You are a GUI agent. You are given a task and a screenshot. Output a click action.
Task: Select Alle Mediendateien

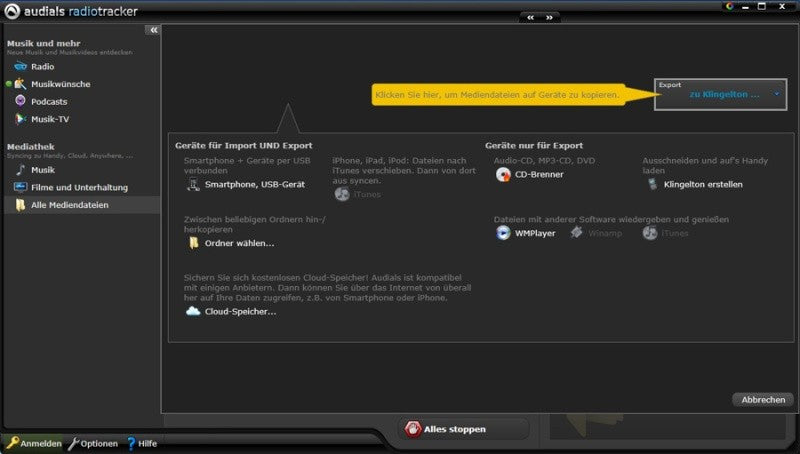point(69,205)
